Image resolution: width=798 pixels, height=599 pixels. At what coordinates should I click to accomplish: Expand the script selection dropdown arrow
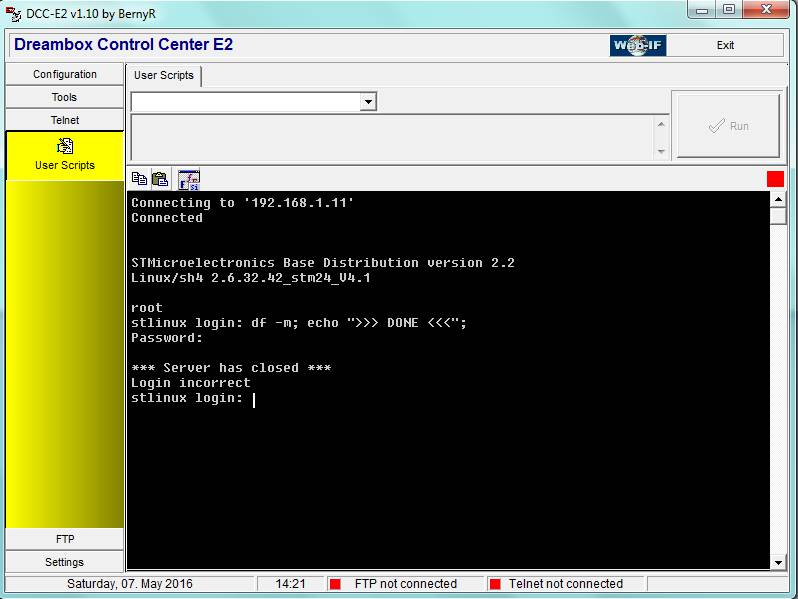[368, 102]
